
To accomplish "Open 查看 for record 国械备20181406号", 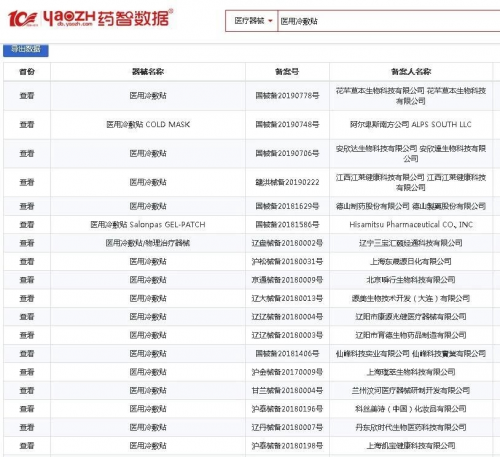I will pos(27,354).
